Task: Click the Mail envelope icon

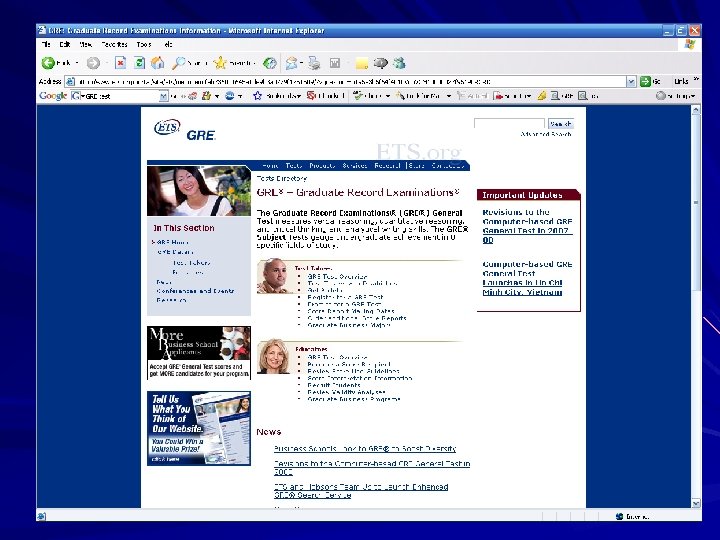Action: (x=291, y=63)
